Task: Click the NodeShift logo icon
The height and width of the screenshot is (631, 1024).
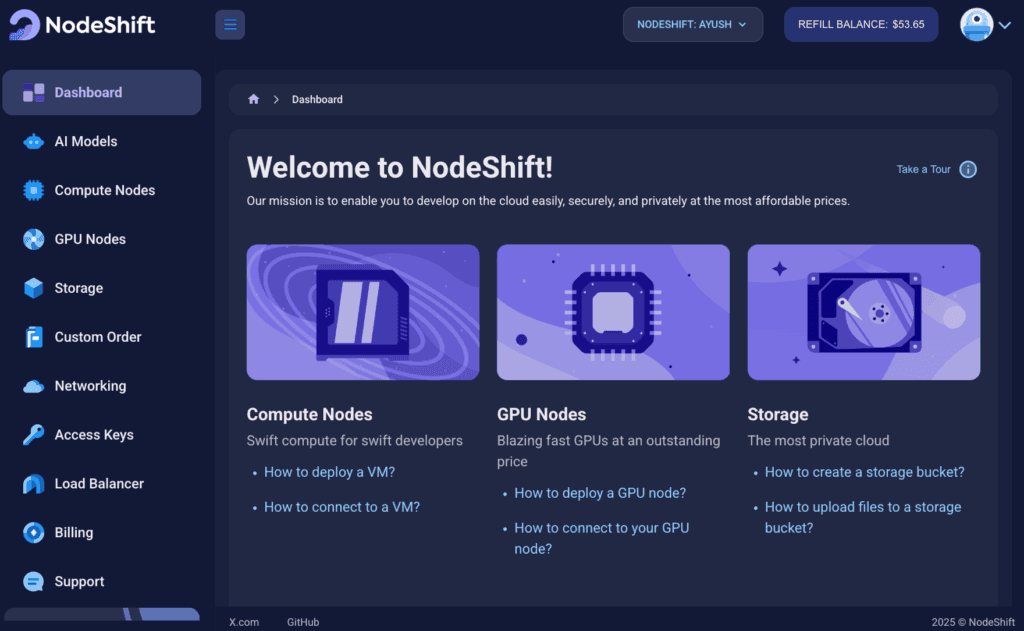Action: [x=24, y=25]
